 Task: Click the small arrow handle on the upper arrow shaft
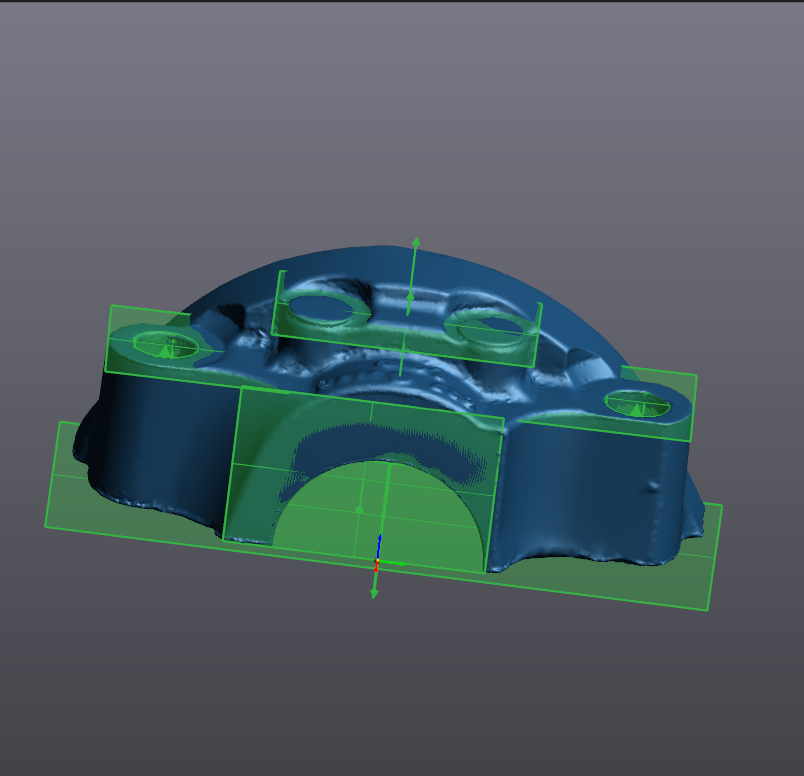coord(409,298)
